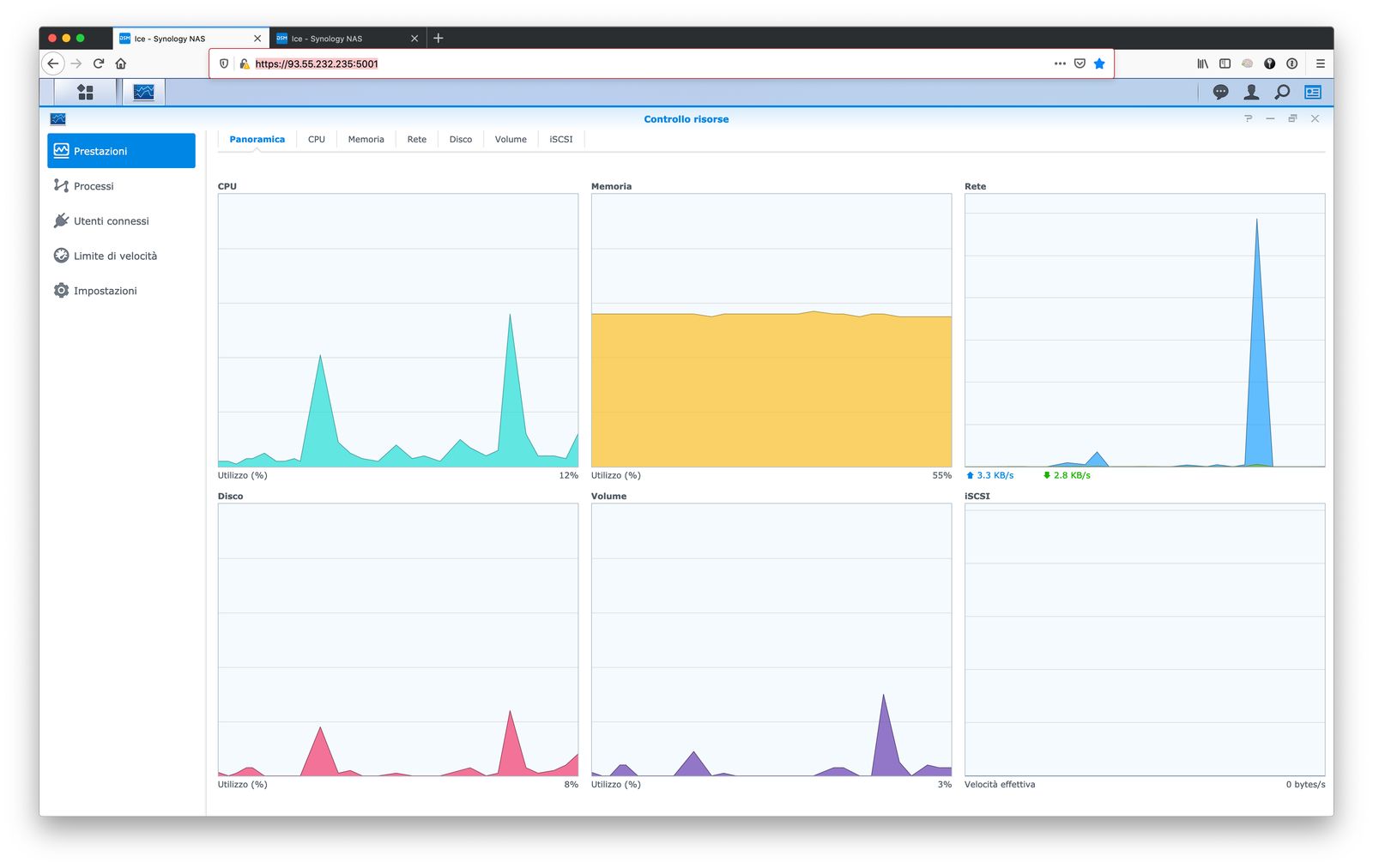This screenshot has height=868, width=1373.
Task: Close the active Ice - Synology NAS tab
Action: pyautogui.click(x=257, y=39)
